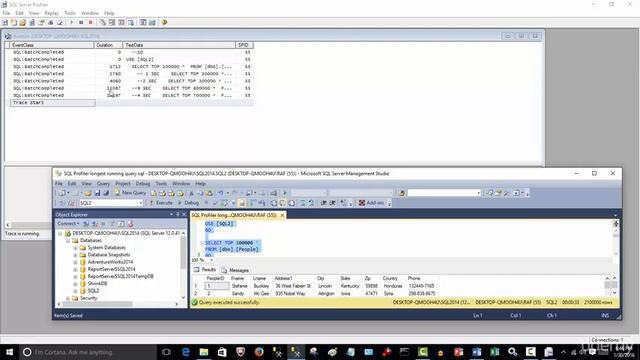Open Connect dropdown in Object Explorer
Viewport: 640px width, 360px height.
pos(68,224)
